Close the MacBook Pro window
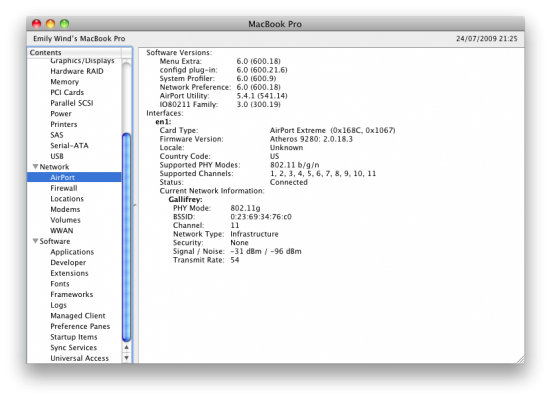This screenshot has width=551, height=400. (37, 24)
